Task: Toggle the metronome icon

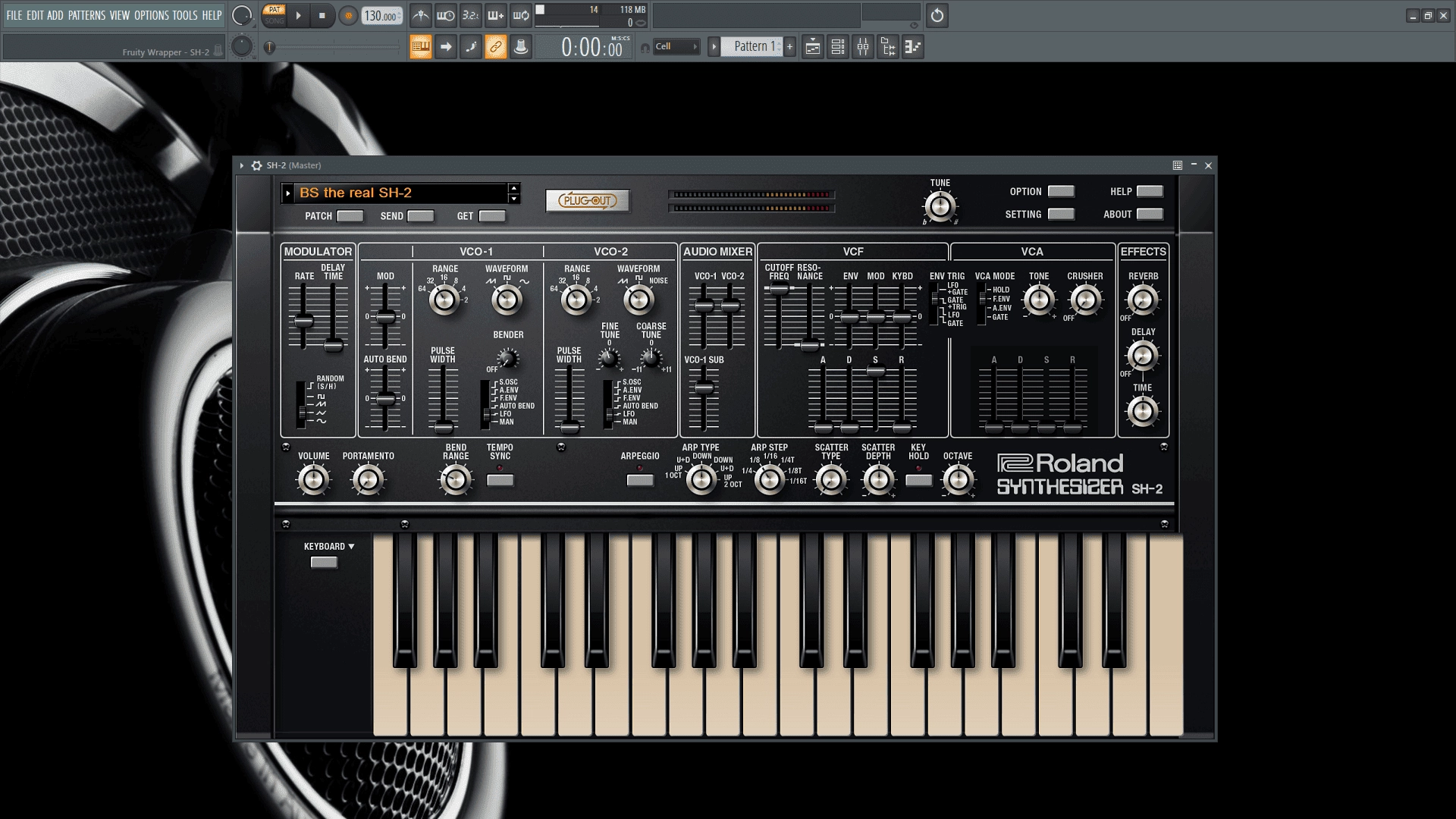Action: pos(421,15)
